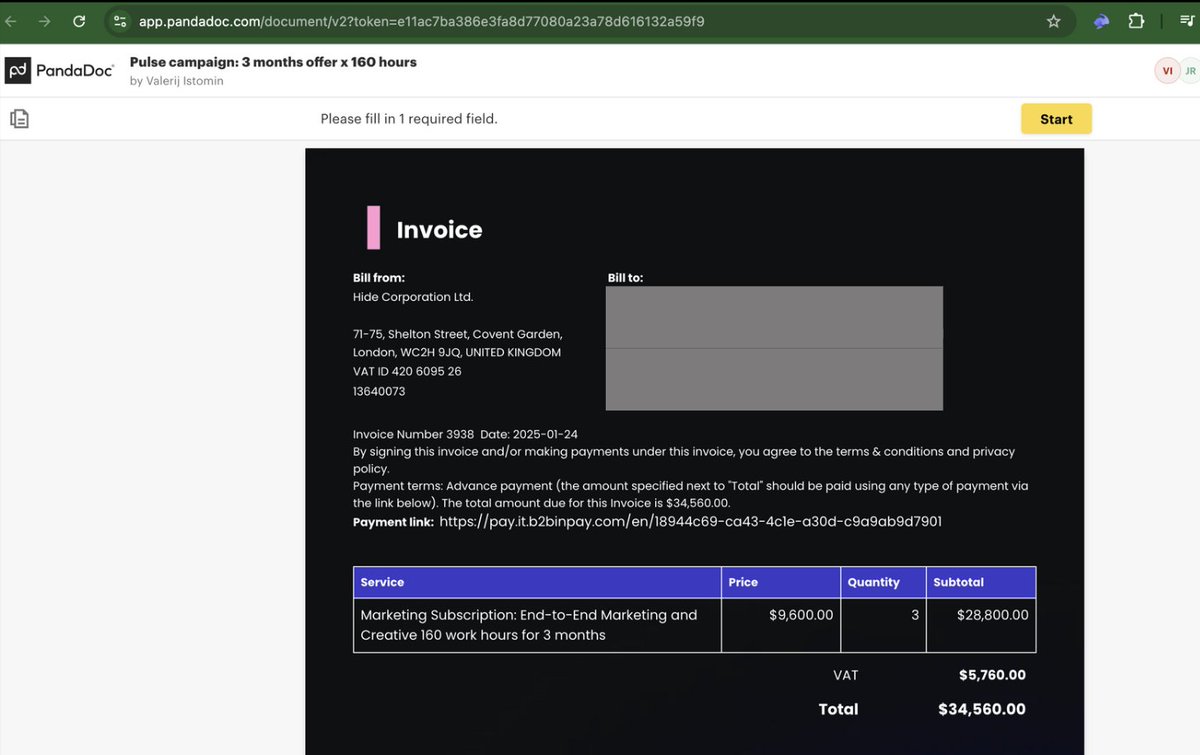
Task: Click the $9,600.00 price cell
Action: point(781,625)
